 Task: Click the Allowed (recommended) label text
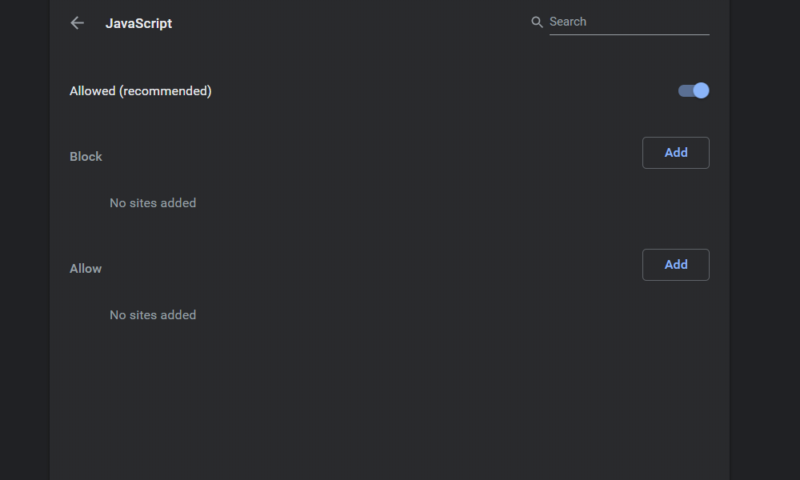140,91
